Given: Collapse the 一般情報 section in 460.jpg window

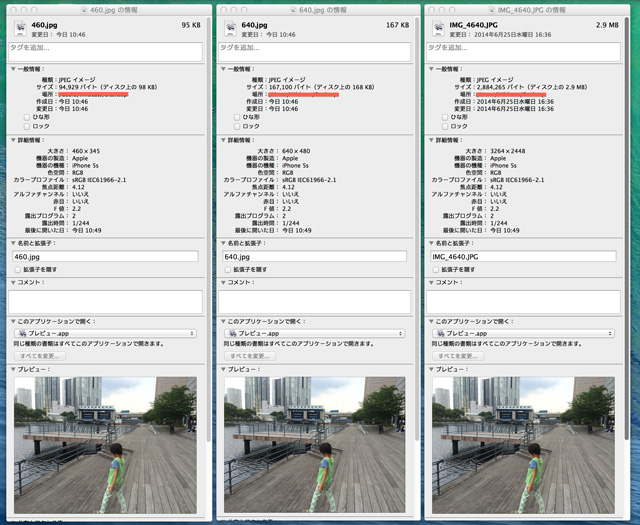Looking at the screenshot, I should coord(13,69).
